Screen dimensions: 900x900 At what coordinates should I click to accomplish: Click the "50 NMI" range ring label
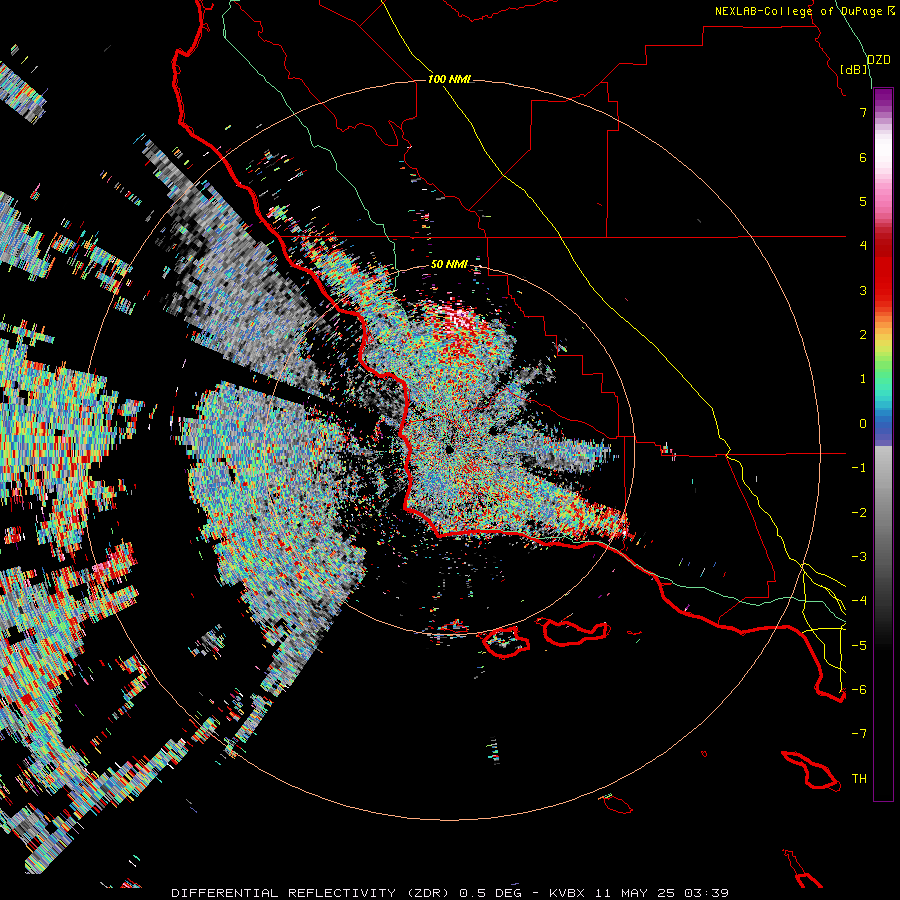point(449,264)
